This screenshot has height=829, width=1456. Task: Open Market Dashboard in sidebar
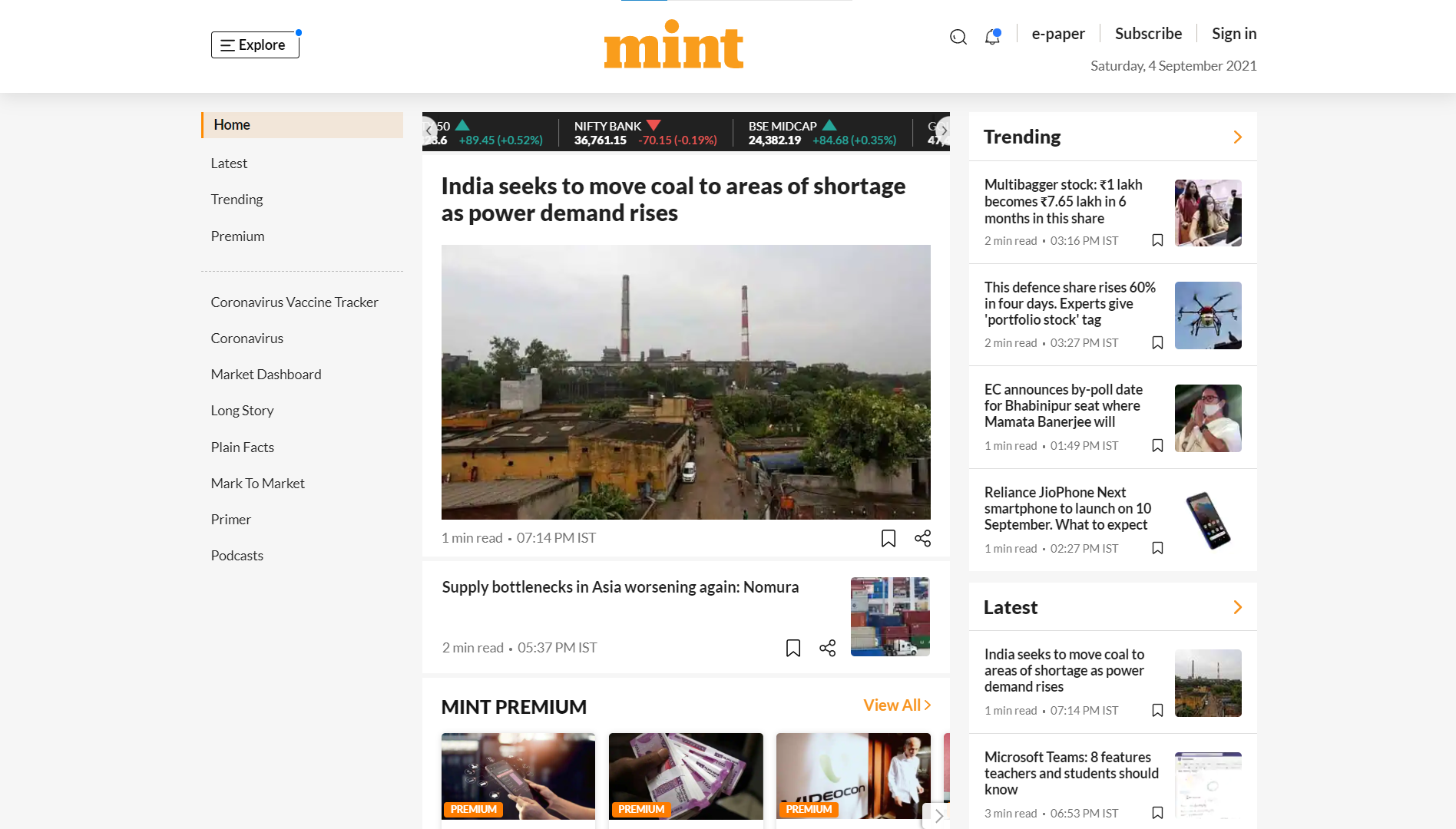(266, 374)
